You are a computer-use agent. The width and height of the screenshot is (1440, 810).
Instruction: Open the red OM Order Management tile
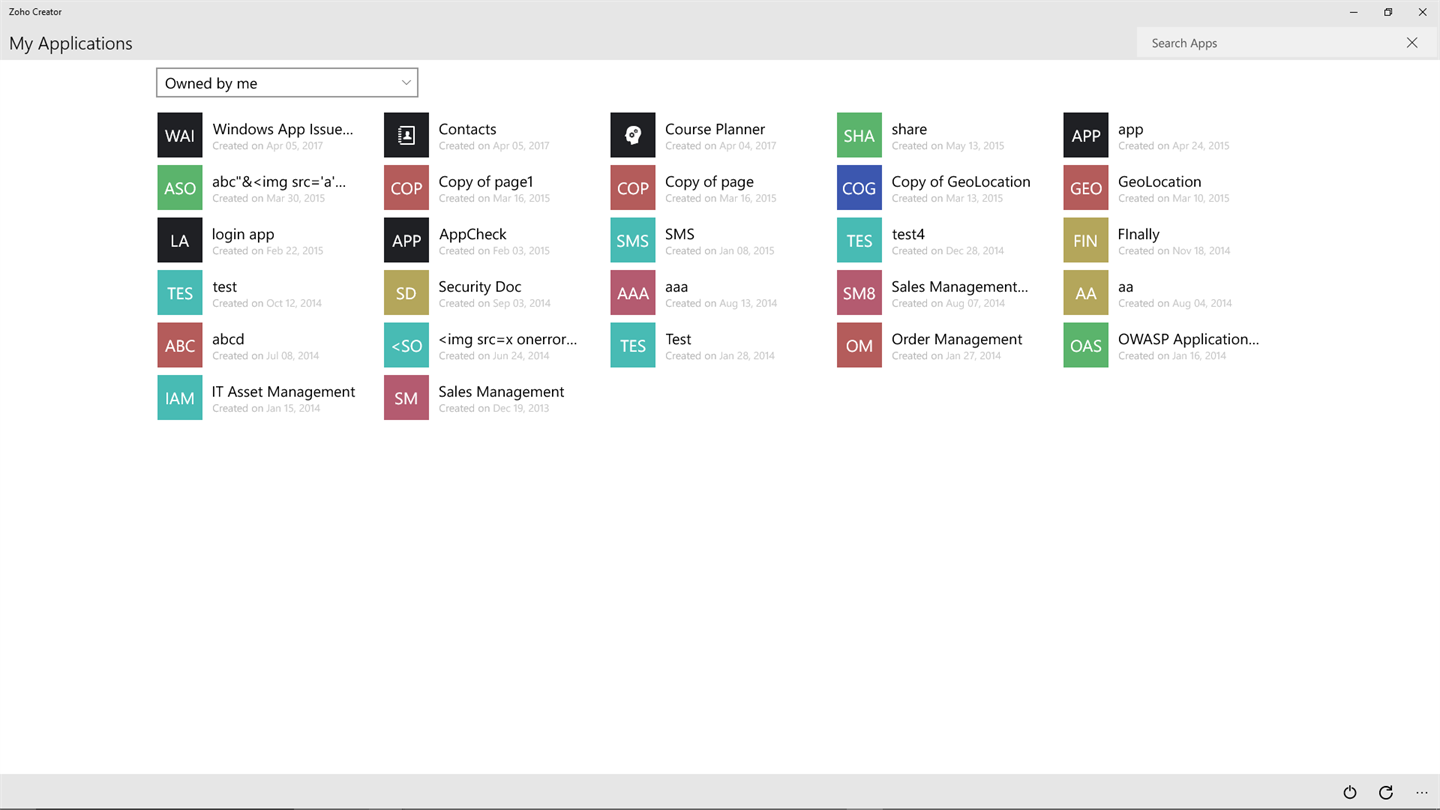(859, 345)
